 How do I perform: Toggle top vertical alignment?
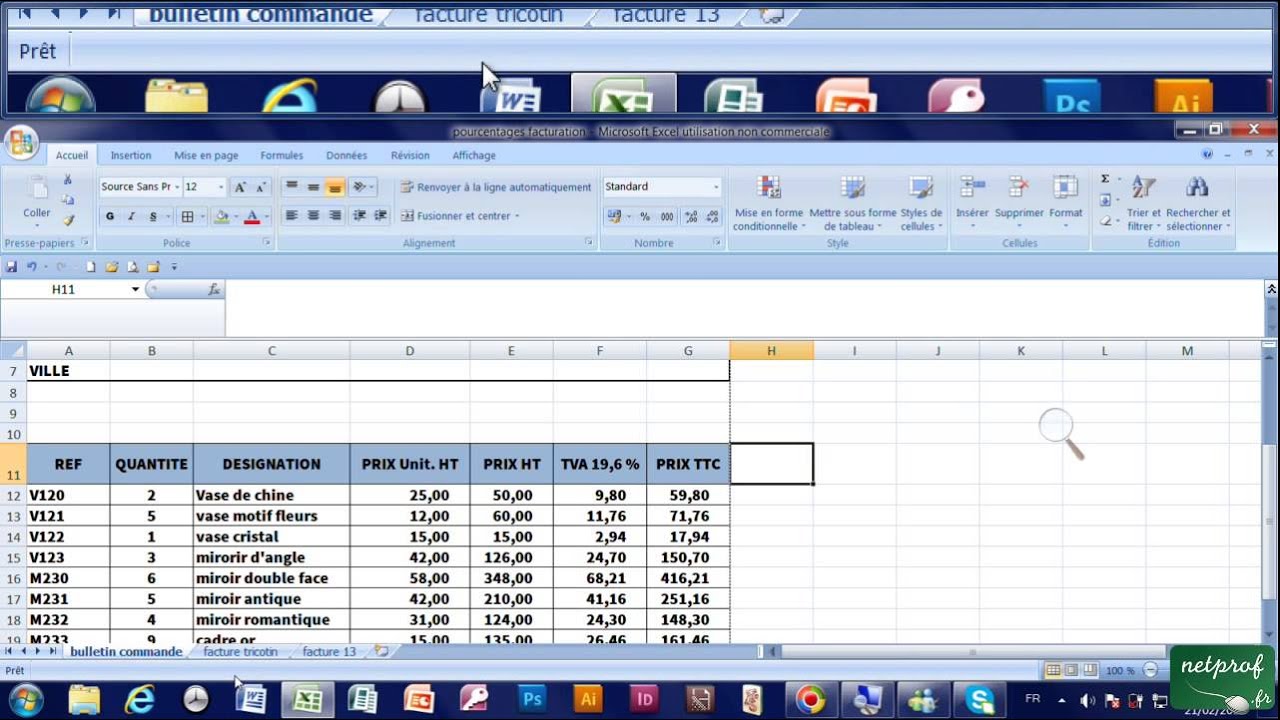click(x=291, y=187)
